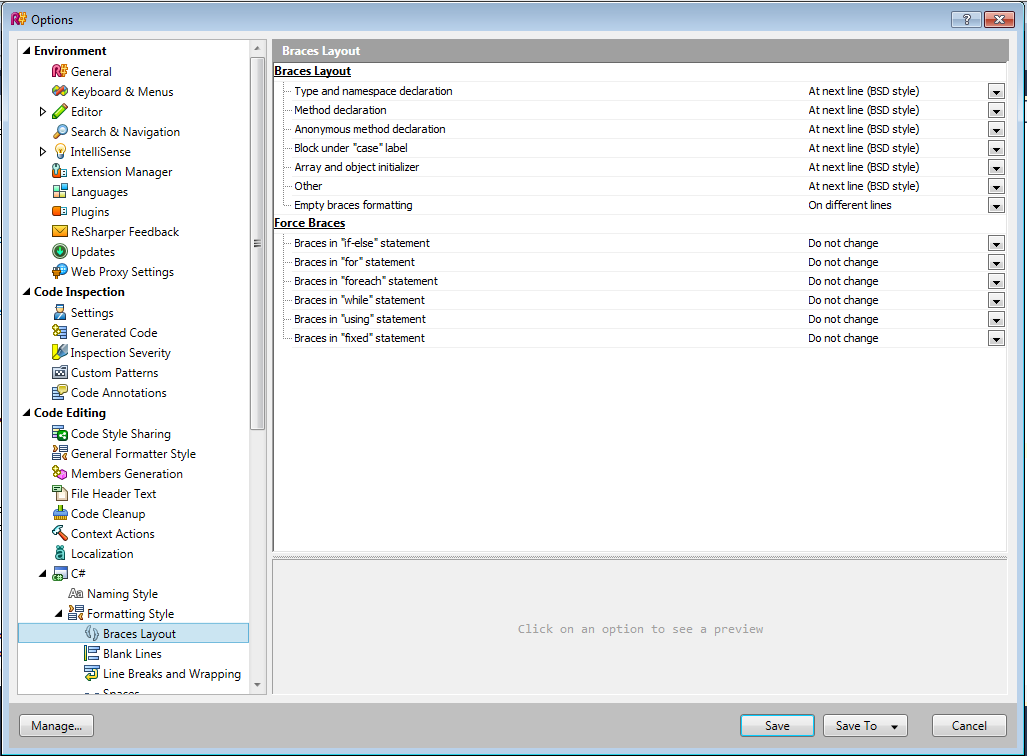
Task: Click the options tree scrollbar thumb
Action: click(x=257, y=244)
